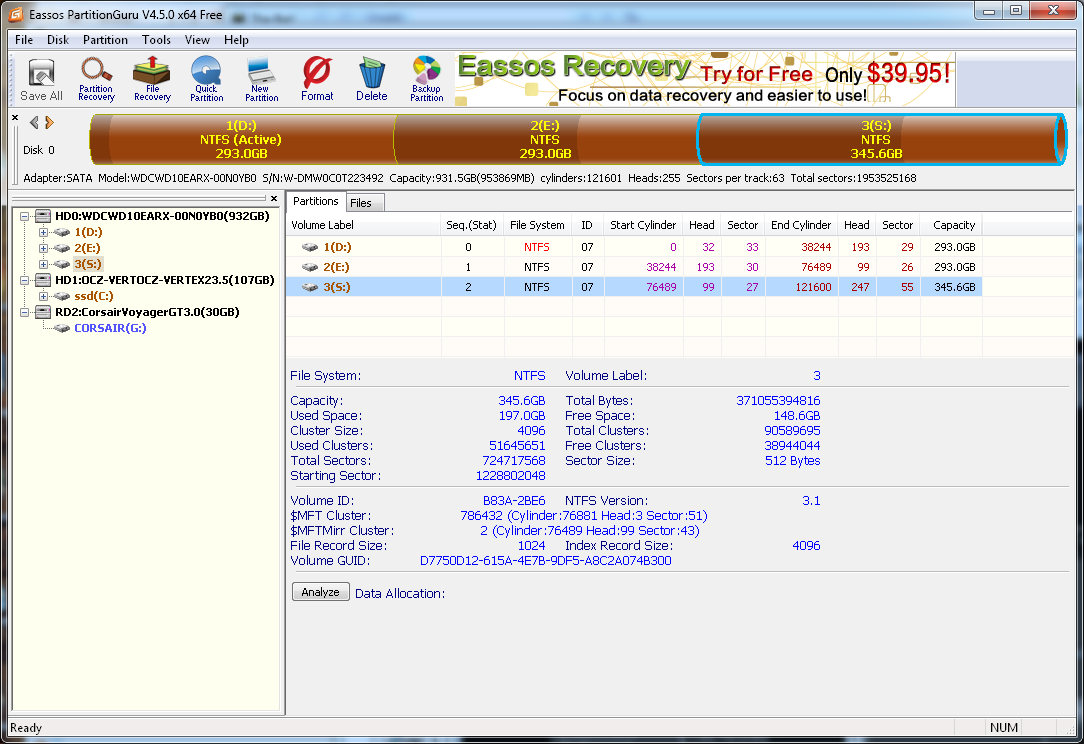Select the Partitions tab
The width and height of the screenshot is (1084, 744).
tap(315, 201)
